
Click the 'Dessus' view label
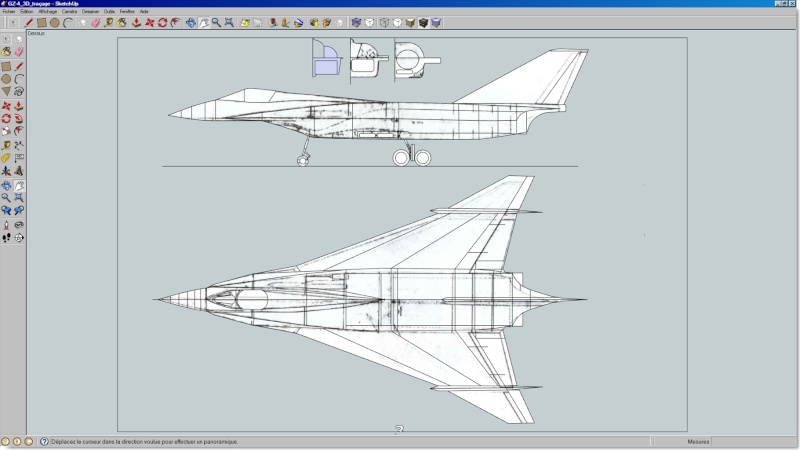36,33
